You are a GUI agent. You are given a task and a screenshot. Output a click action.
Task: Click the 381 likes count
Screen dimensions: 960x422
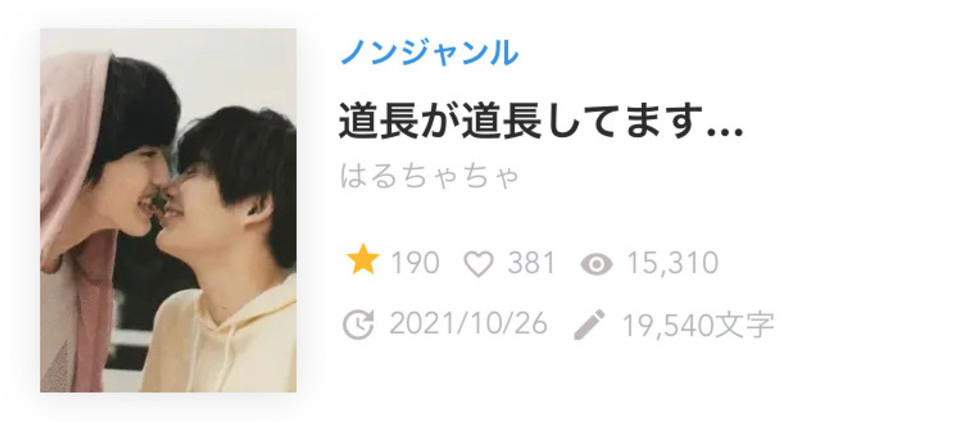[531, 264]
